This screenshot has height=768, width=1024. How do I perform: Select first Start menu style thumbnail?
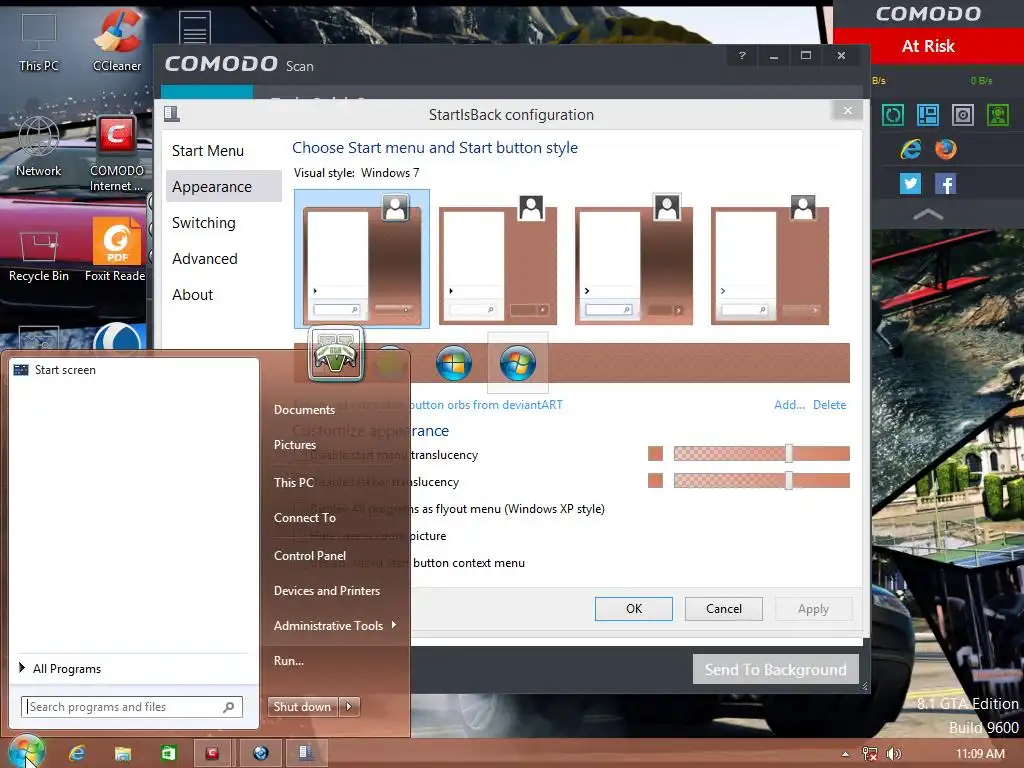[362, 259]
